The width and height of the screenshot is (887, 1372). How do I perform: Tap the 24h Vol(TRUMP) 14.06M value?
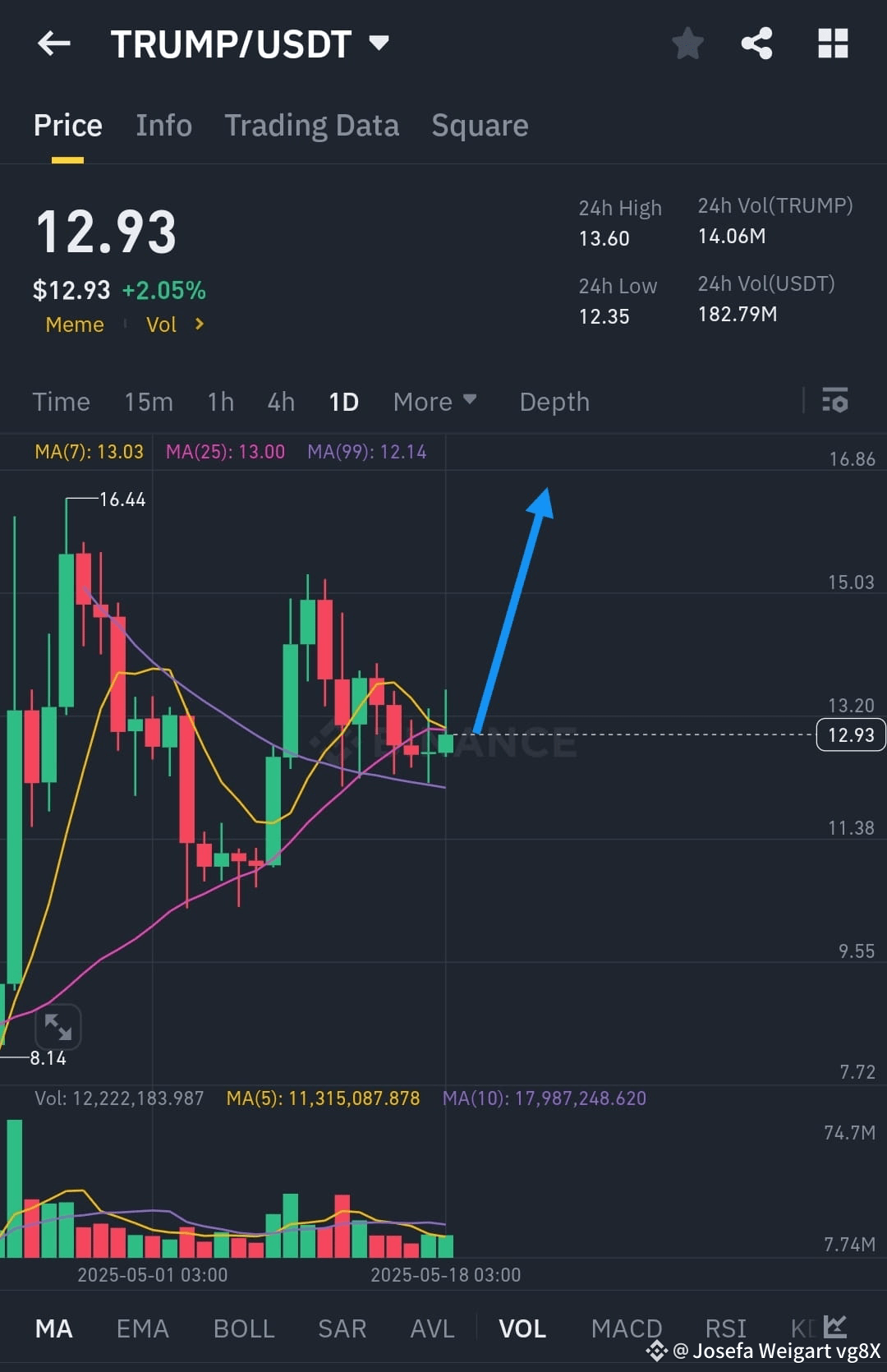[732, 237]
